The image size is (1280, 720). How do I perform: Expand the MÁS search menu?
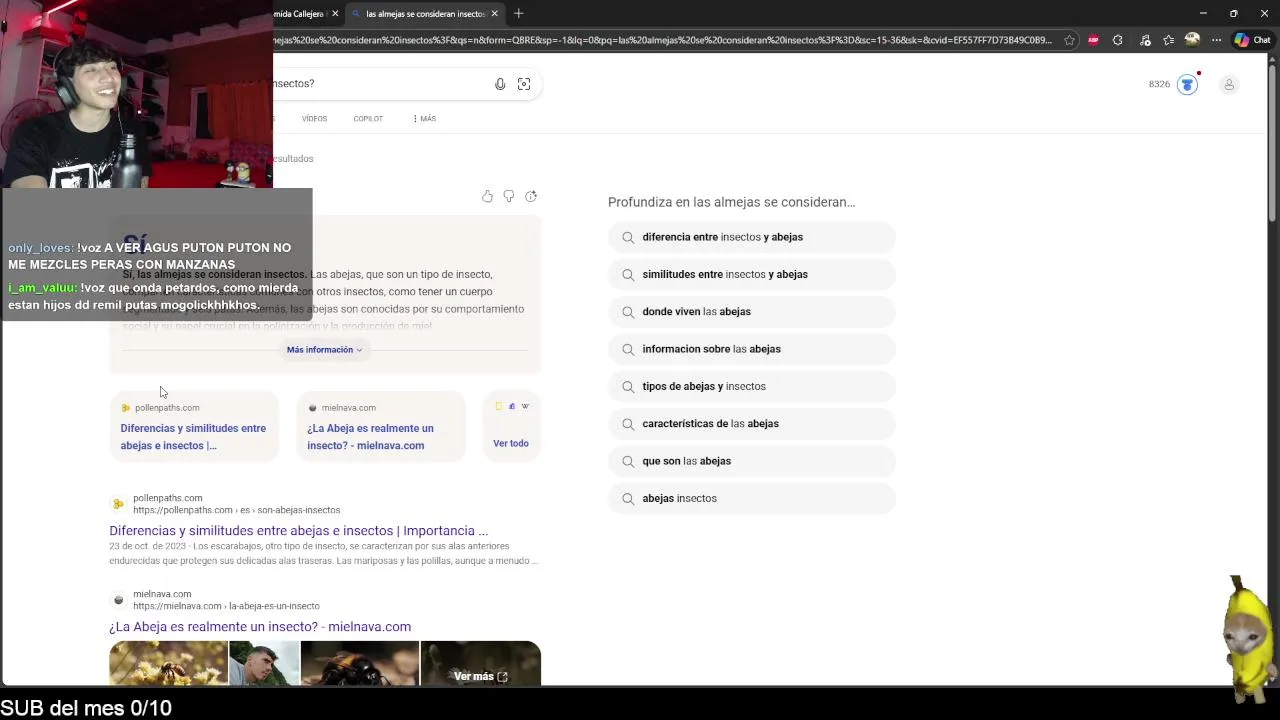point(425,118)
